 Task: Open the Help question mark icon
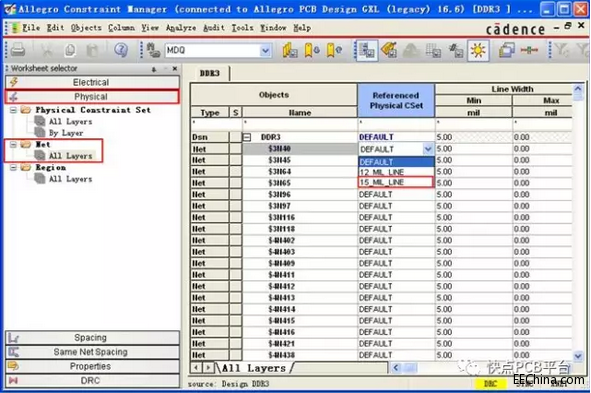[x=121, y=50]
